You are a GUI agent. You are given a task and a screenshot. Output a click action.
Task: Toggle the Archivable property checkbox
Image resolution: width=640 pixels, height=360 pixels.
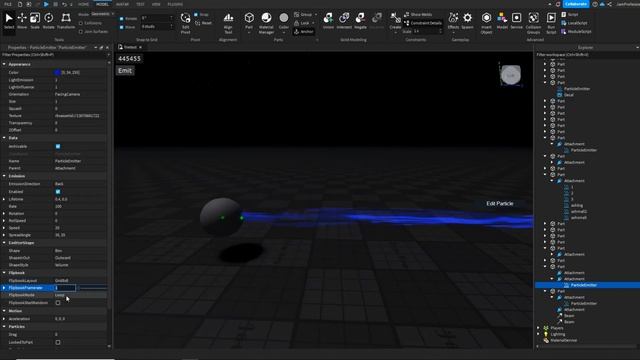(x=58, y=147)
